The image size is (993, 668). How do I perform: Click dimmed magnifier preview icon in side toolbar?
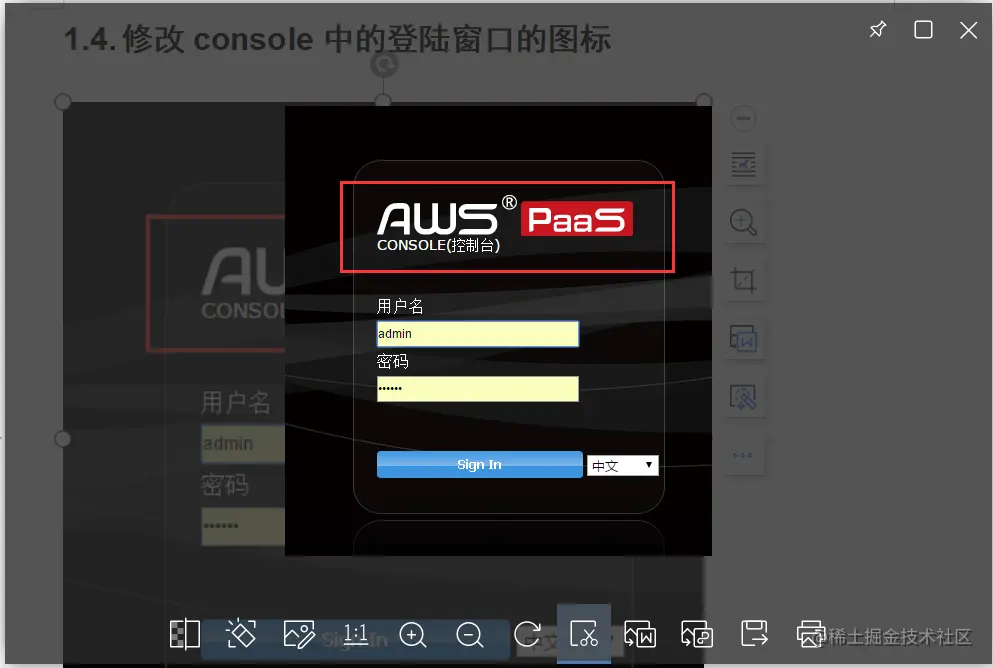[743, 222]
